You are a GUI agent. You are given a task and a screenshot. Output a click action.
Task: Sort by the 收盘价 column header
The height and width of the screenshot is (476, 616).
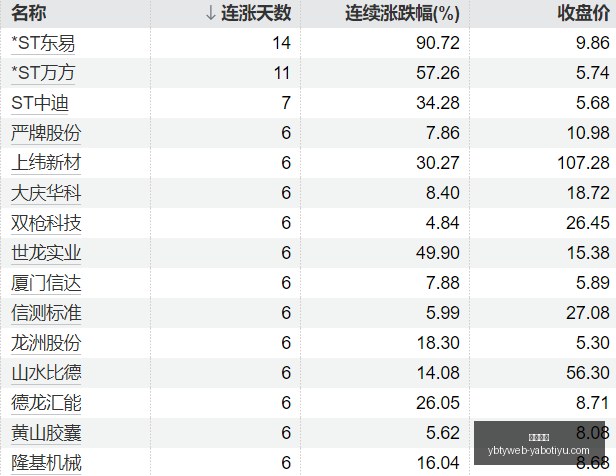pyautogui.click(x=583, y=13)
